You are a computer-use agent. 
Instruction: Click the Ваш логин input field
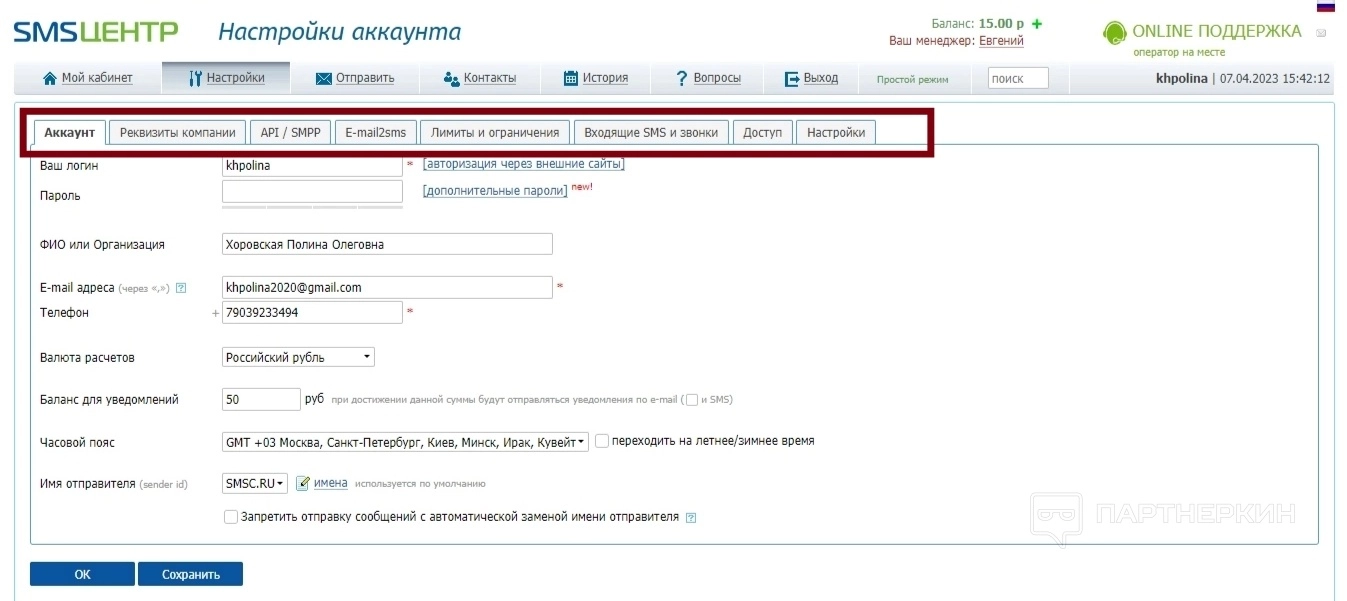(x=312, y=165)
